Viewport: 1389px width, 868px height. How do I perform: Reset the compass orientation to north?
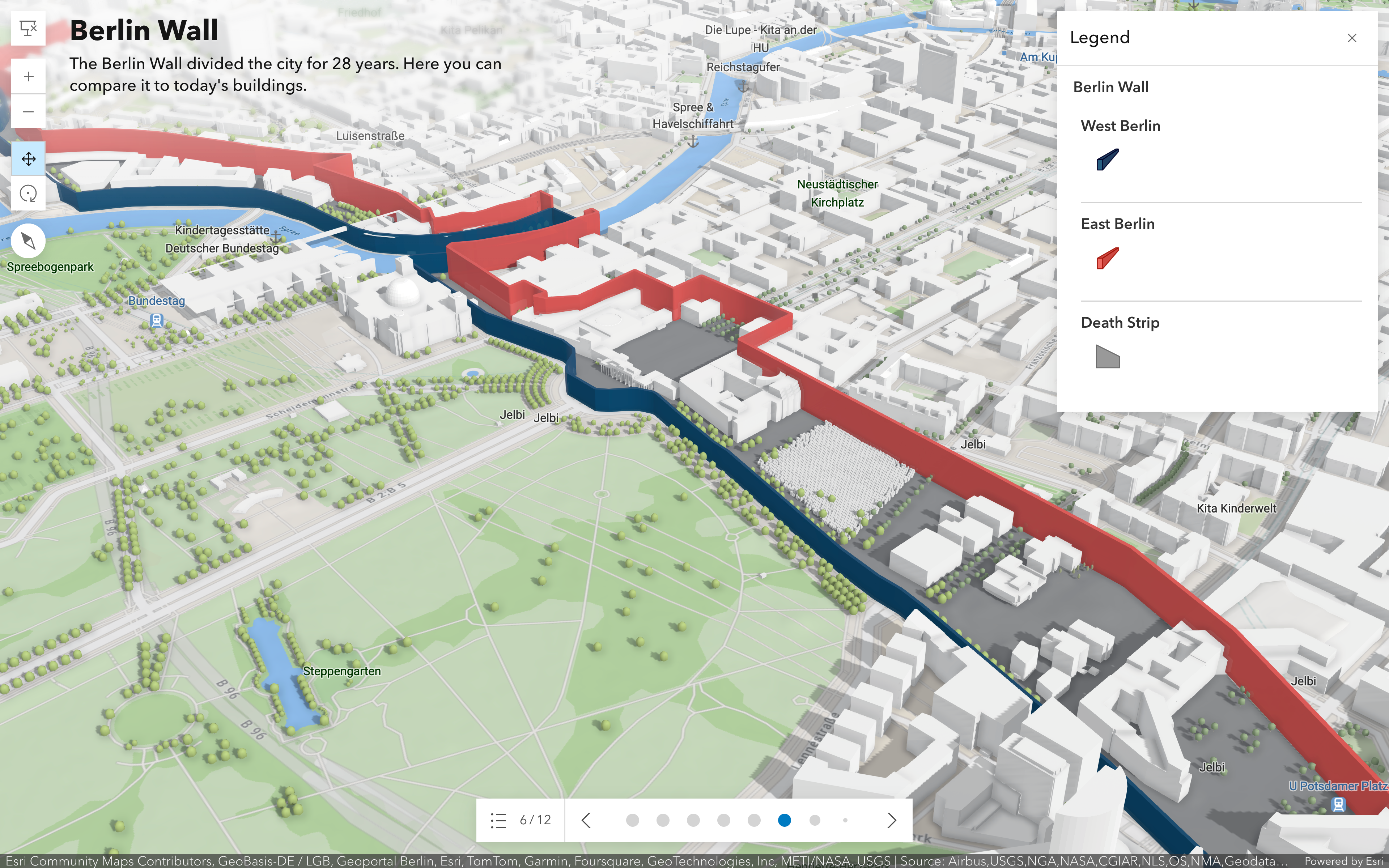click(28, 241)
